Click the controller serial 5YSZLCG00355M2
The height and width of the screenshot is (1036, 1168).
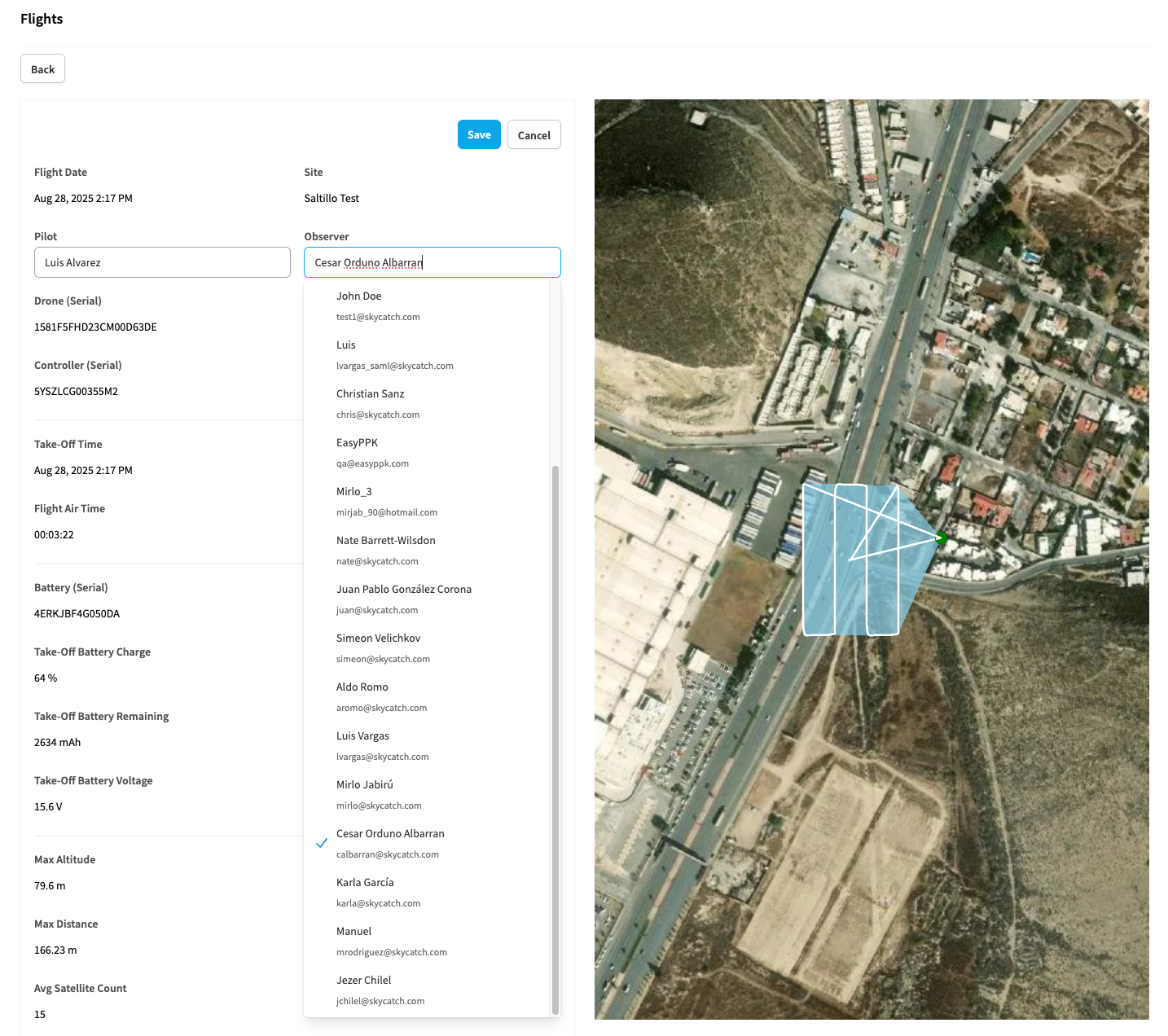tap(76, 391)
